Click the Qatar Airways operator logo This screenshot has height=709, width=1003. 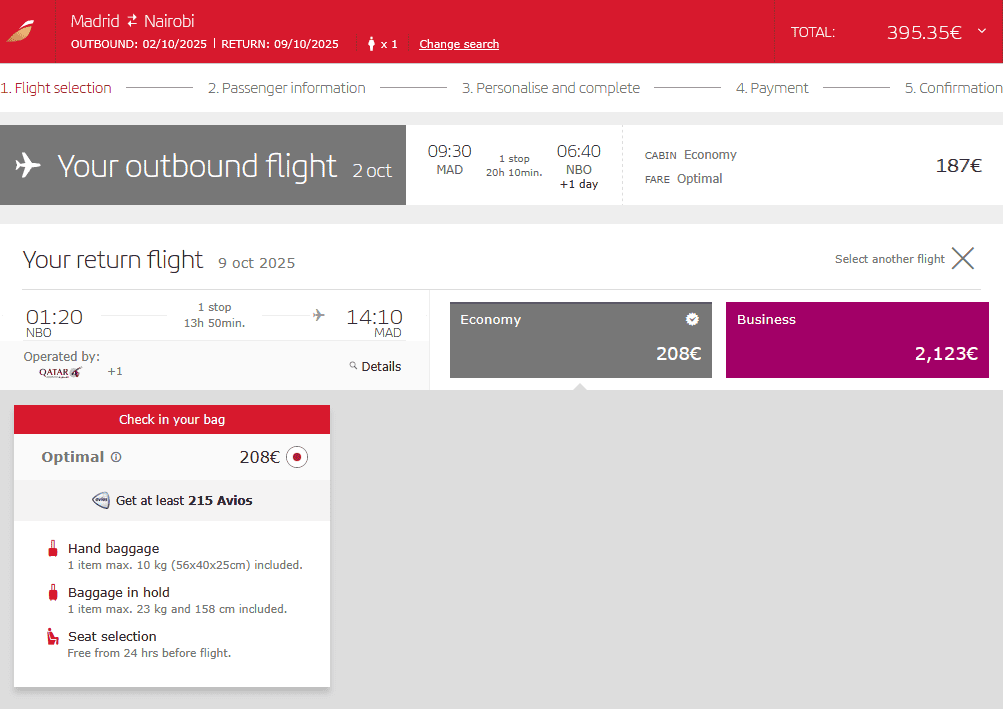pyautogui.click(x=60, y=372)
